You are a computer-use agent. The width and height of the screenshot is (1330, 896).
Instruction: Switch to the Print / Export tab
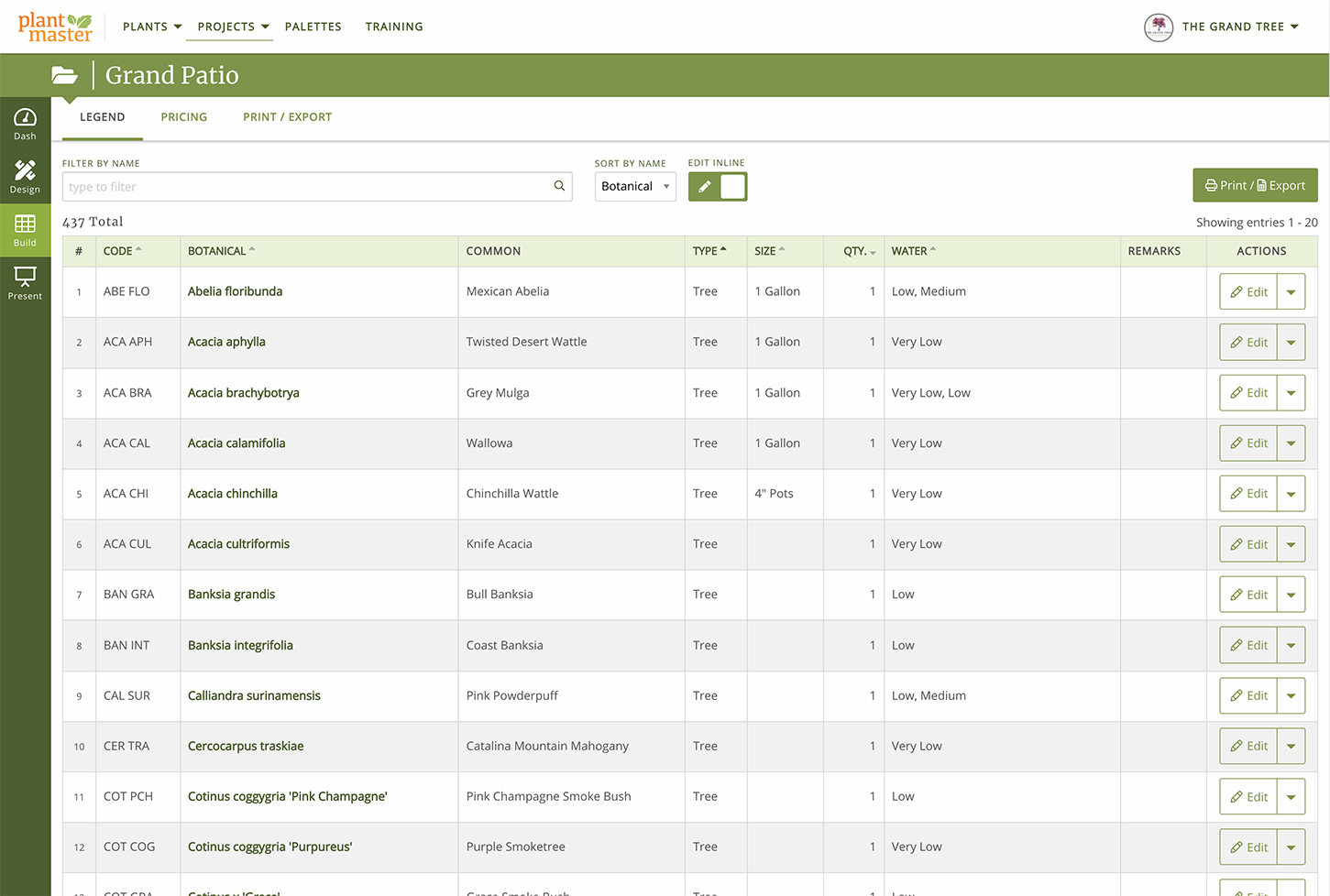click(x=288, y=117)
